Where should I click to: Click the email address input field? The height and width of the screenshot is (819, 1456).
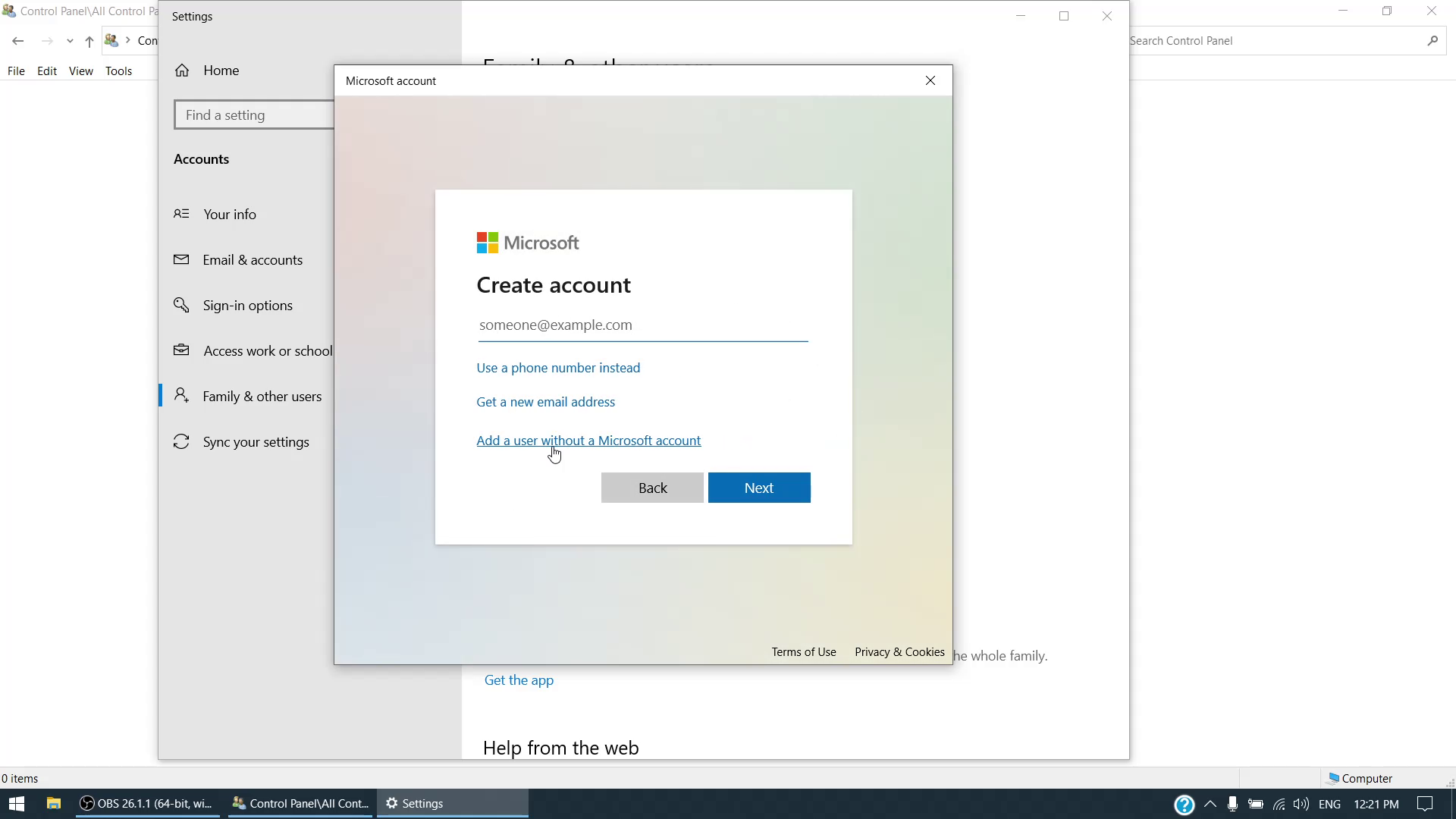642,325
